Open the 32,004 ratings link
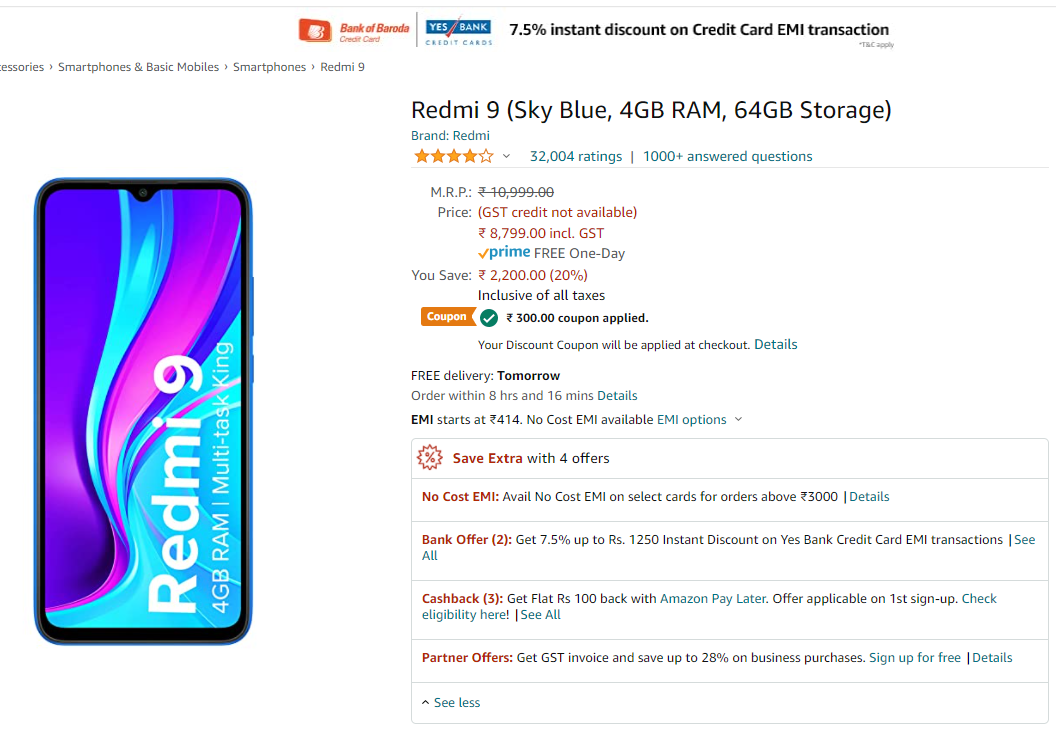 (576, 156)
